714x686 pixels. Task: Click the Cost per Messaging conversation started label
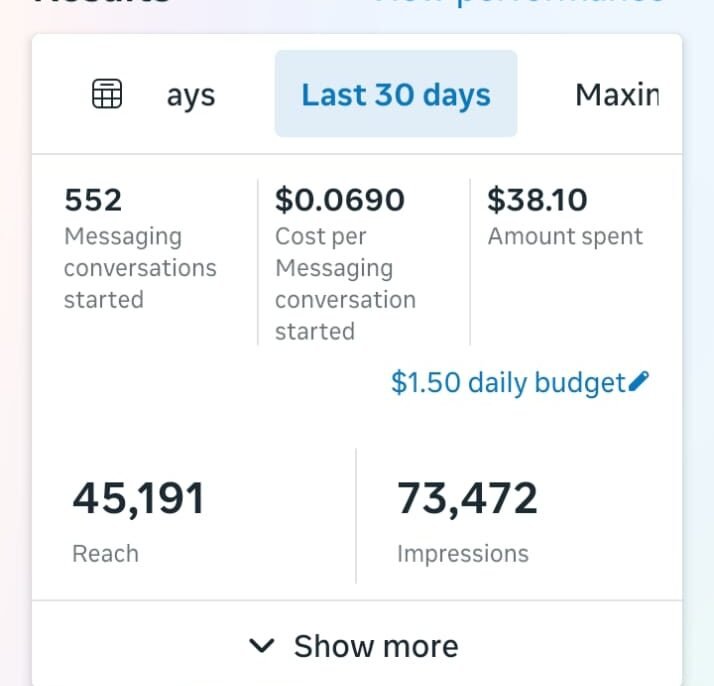tap(345, 284)
